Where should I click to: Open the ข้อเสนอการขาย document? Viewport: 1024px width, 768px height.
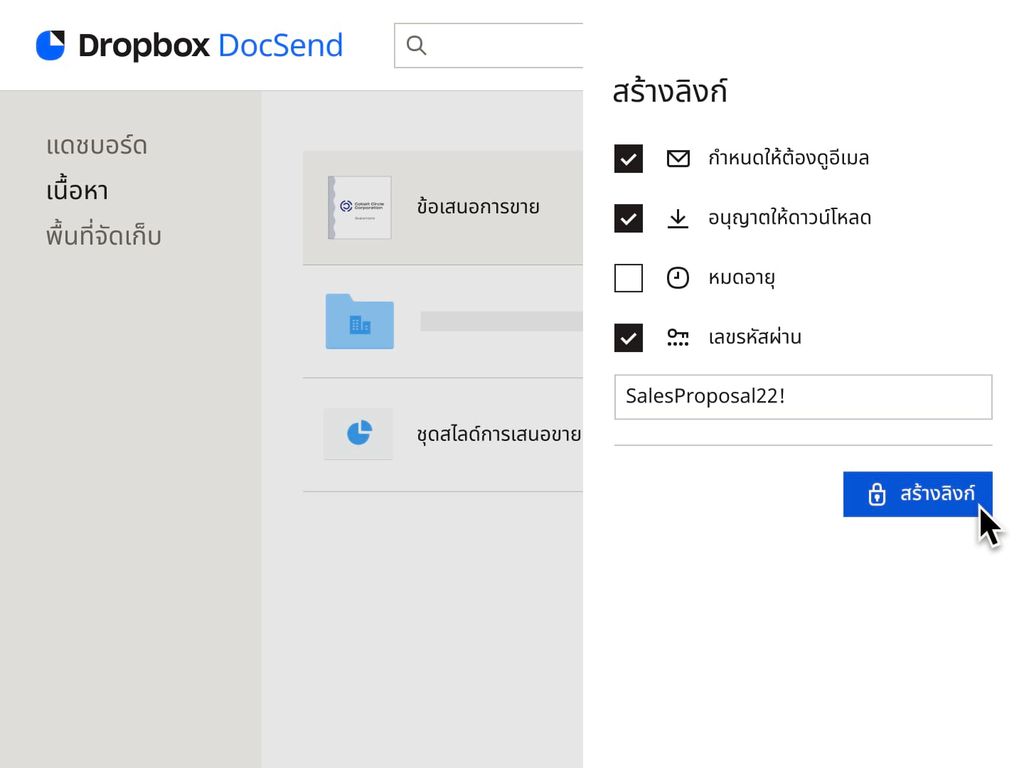coord(477,207)
